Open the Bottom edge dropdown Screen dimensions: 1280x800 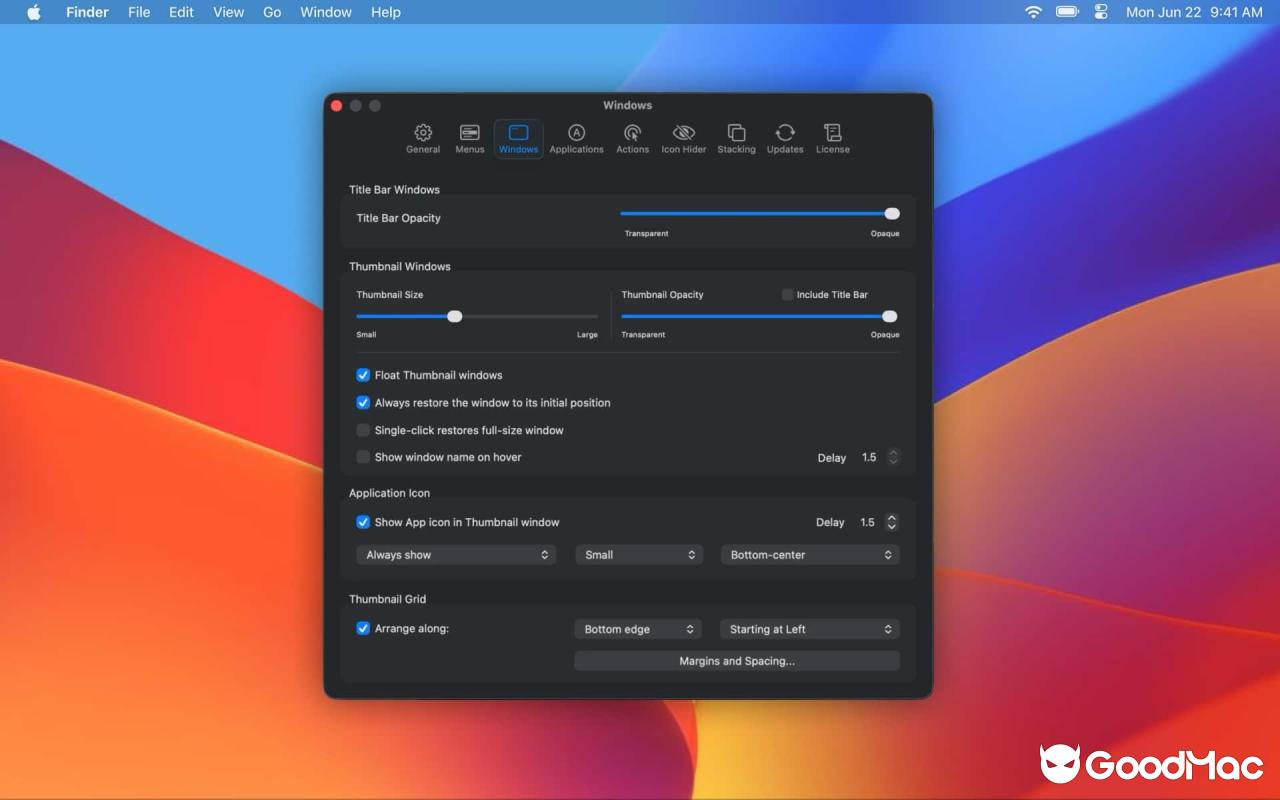click(638, 629)
